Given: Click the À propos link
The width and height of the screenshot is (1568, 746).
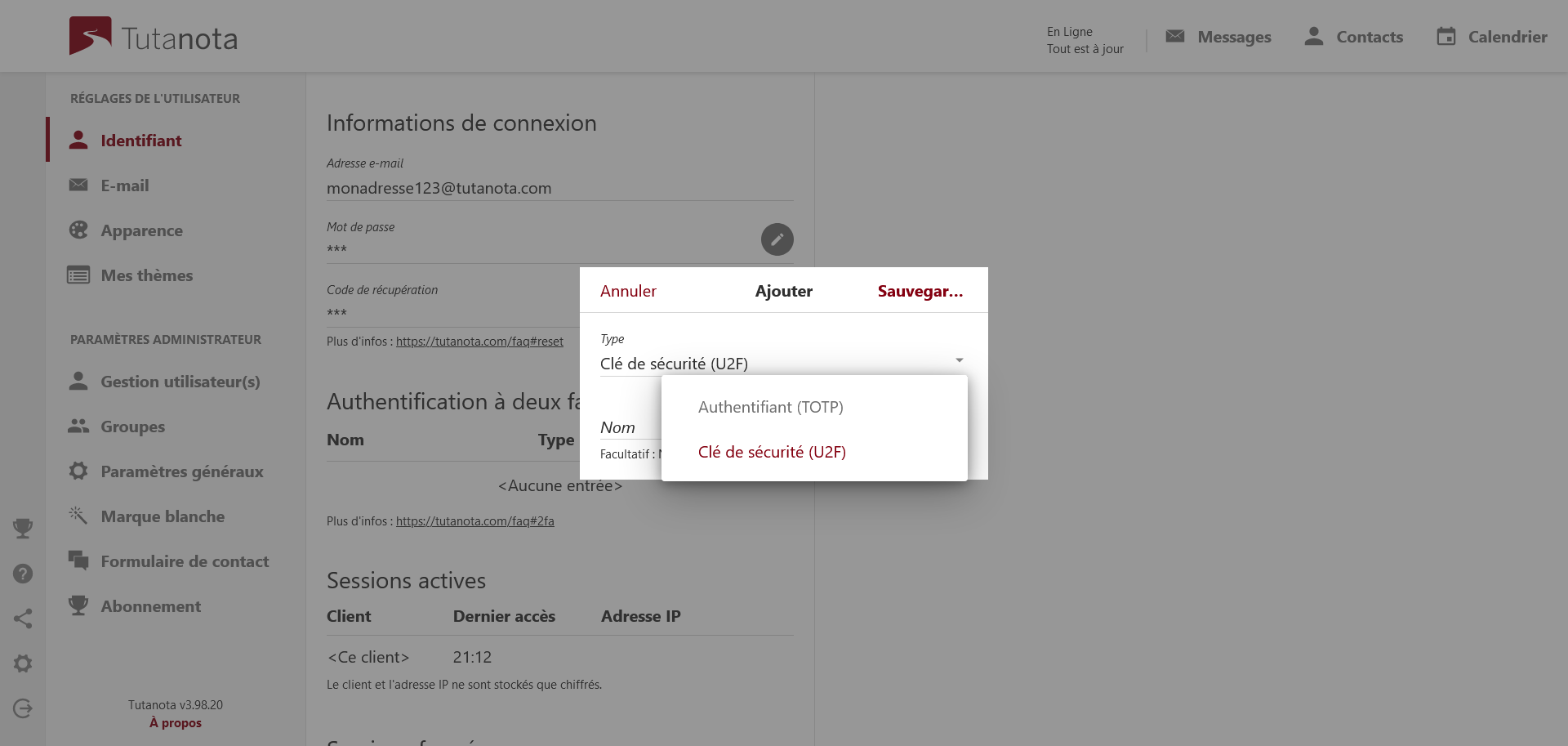Looking at the screenshot, I should coord(175,723).
